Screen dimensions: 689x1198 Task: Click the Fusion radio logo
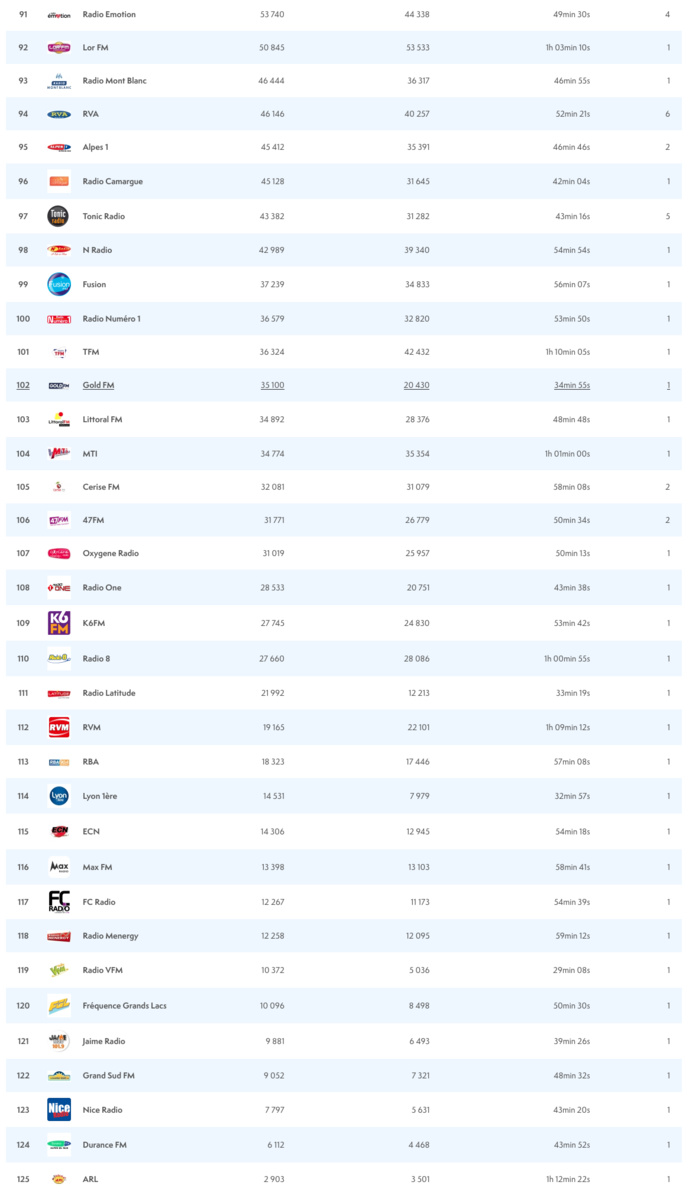click(x=59, y=284)
